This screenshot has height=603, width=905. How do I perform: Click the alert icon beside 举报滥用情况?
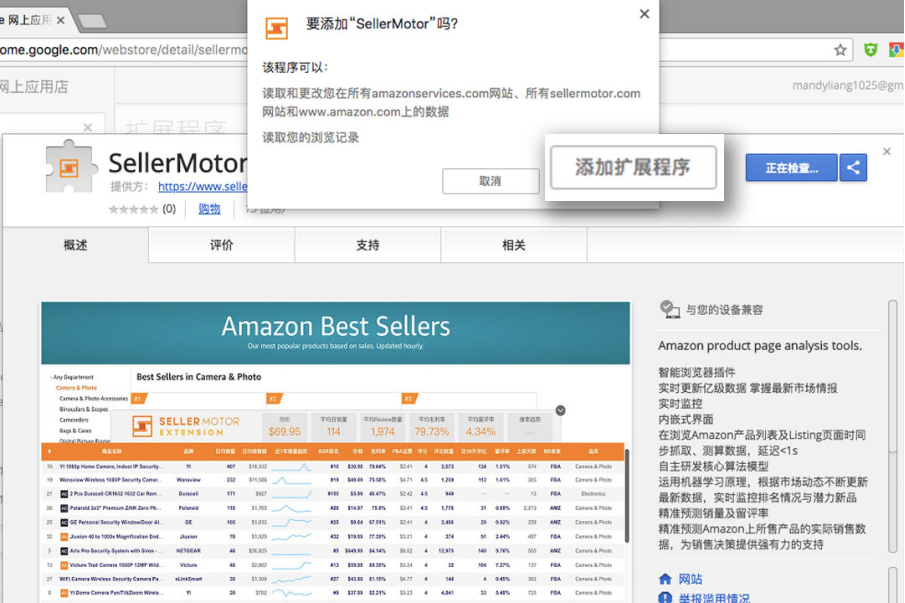coord(665,598)
